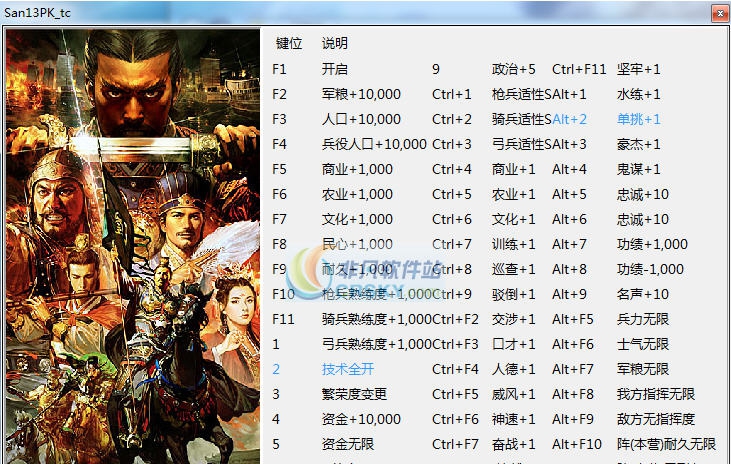Click the blue 'Alt+2' hotkey text

click(569, 119)
